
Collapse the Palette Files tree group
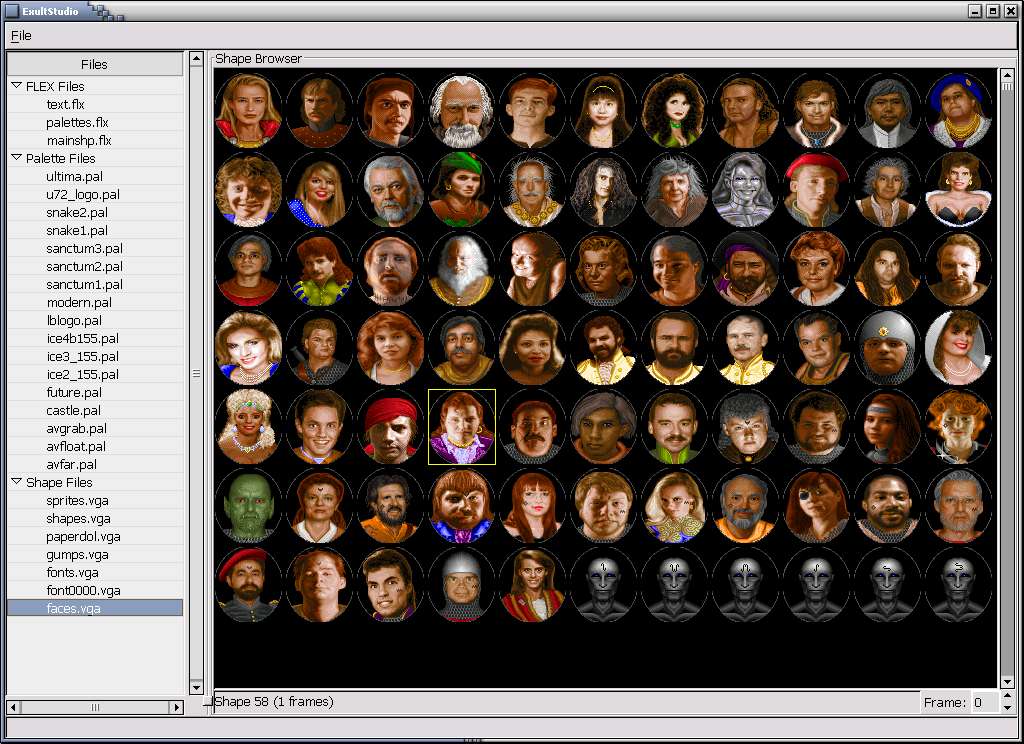point(17,158)
